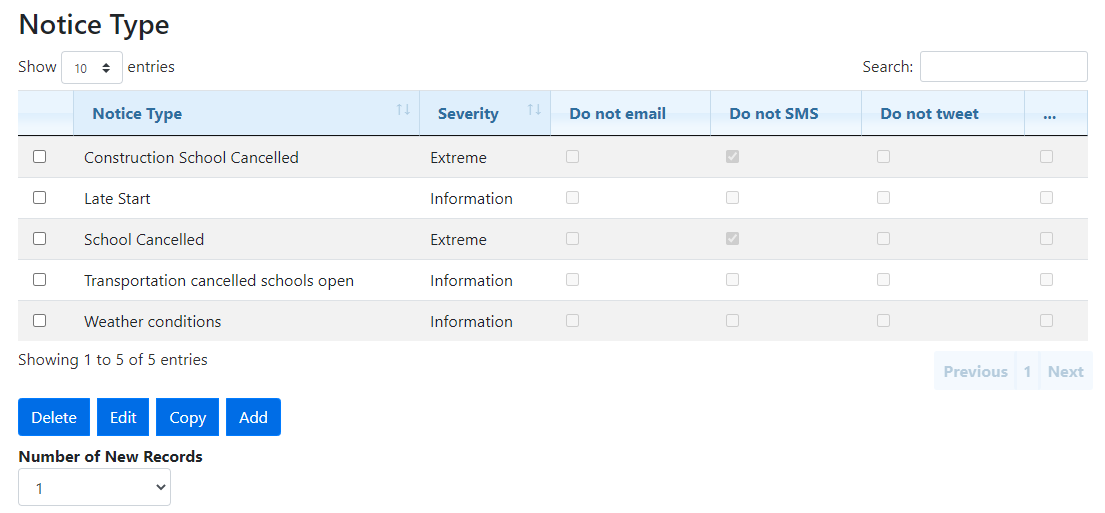Focus the Search input field
The image size is (1105, 513).
click(x=1003, y=67)
